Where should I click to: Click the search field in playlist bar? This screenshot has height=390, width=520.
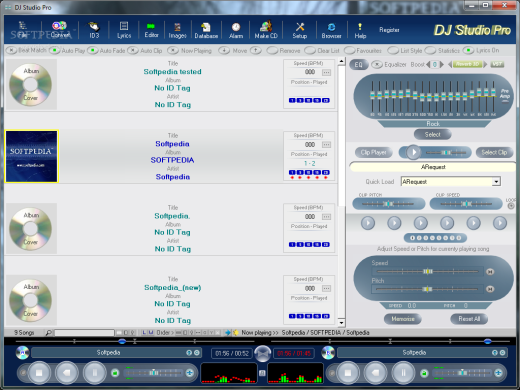click(x=84, y=332)
